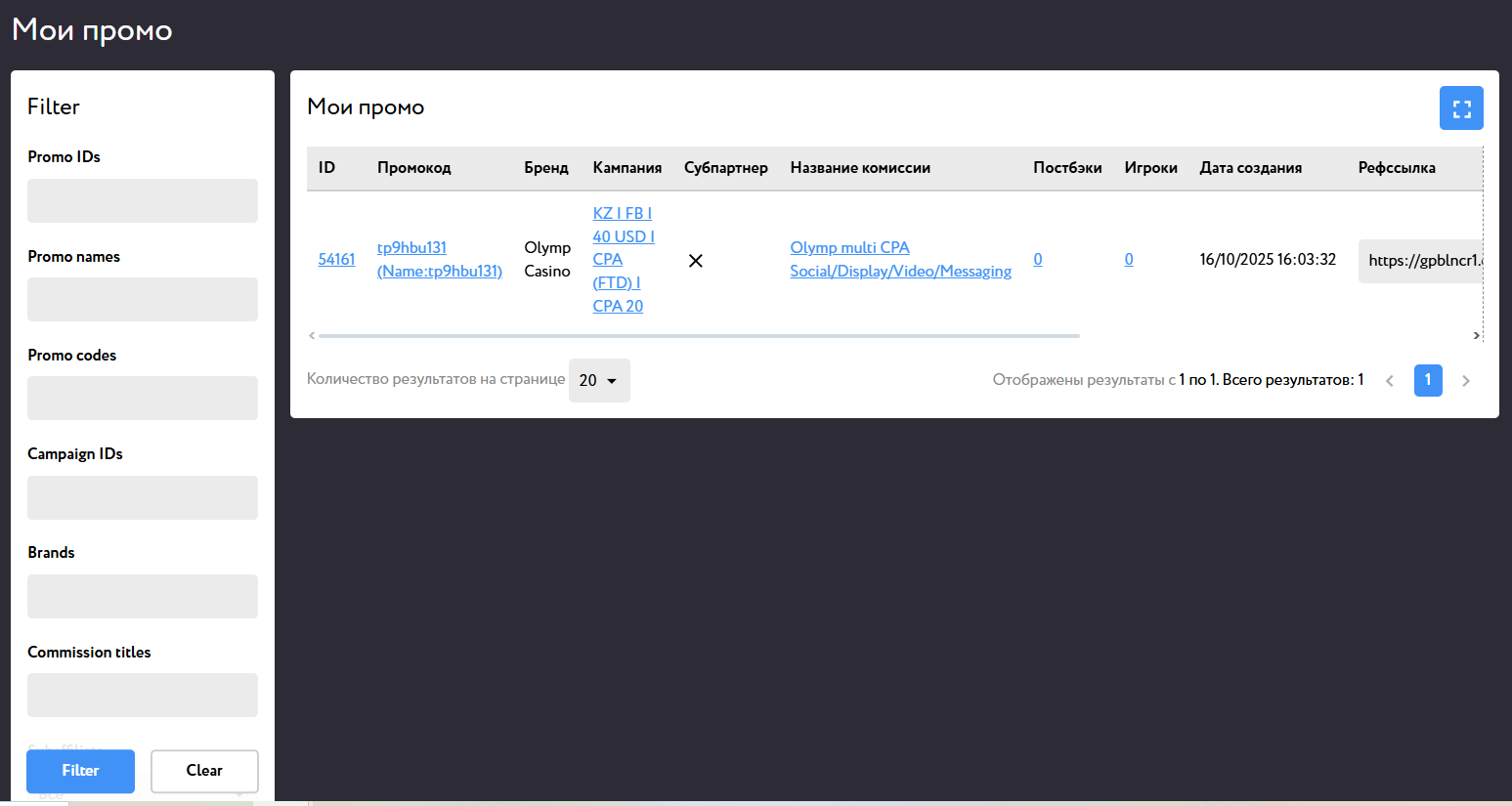Select page 1 in pagination
1512x806 pixels.
coord(1427,380)
